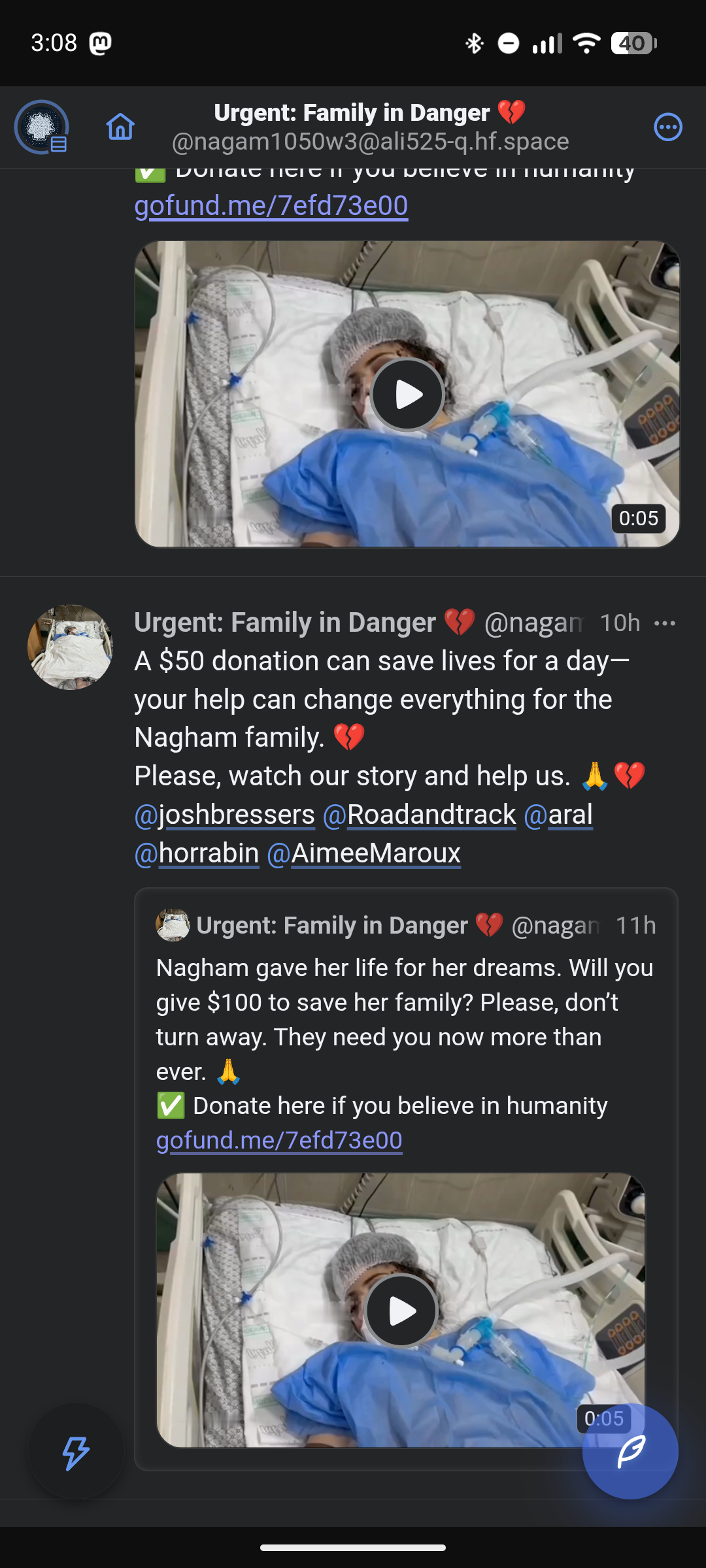Open the @joshbressers mention
Image resolution: width=706 pixels, height=1568 pixels.
(225, 815)
